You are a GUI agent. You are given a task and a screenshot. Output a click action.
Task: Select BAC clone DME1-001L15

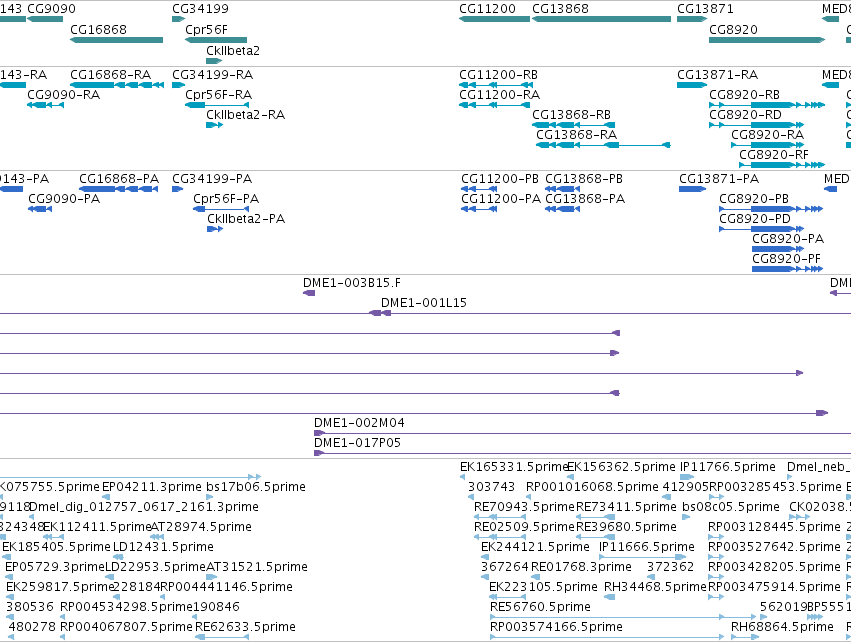click(x=424, y=303)
